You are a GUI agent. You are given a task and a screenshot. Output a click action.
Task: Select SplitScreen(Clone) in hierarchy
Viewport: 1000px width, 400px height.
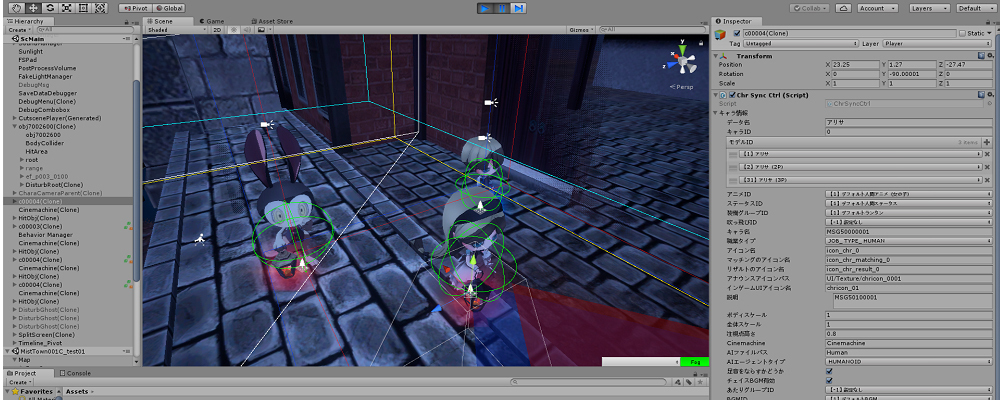[47, 334]
